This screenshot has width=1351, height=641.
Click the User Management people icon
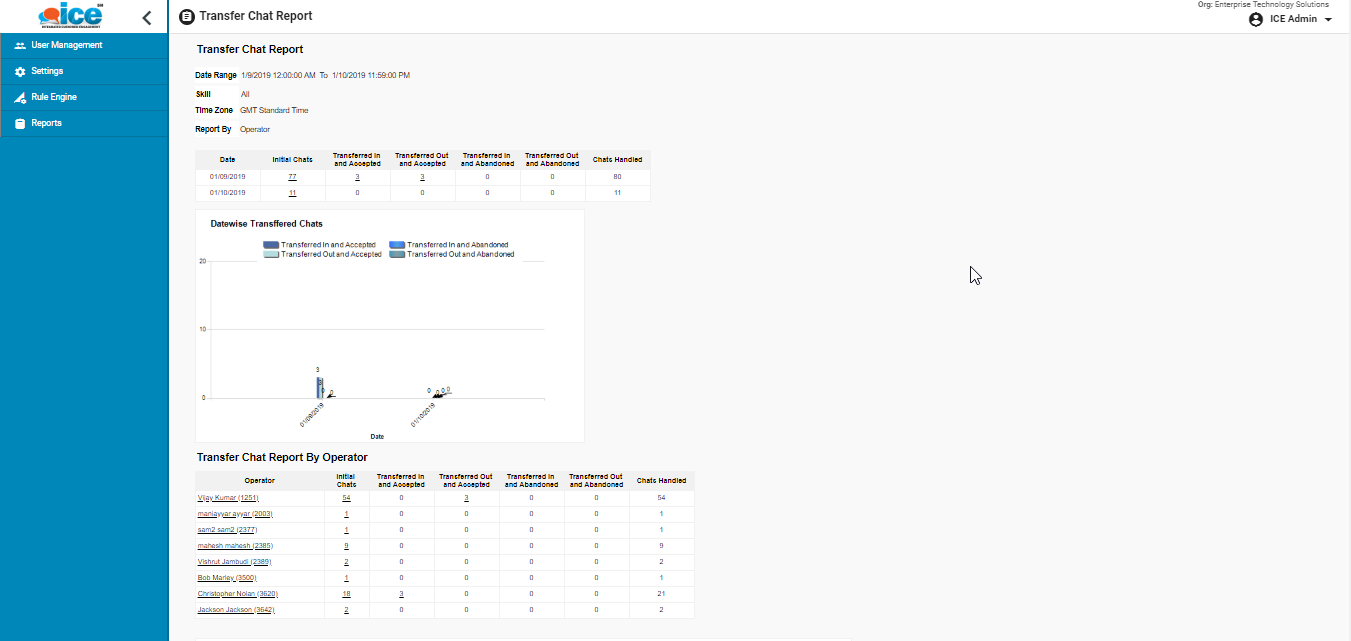(x=20, y=46)
